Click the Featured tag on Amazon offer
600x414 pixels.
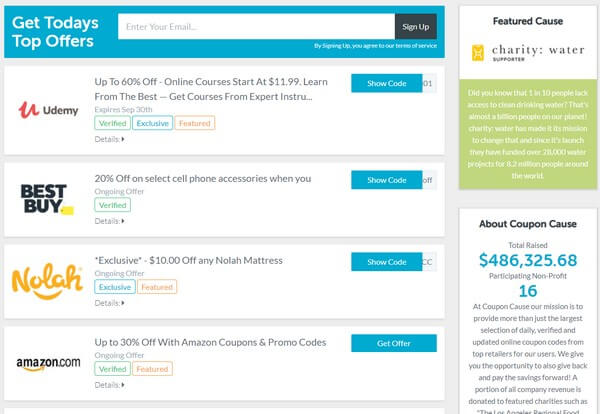click(152, 369)
